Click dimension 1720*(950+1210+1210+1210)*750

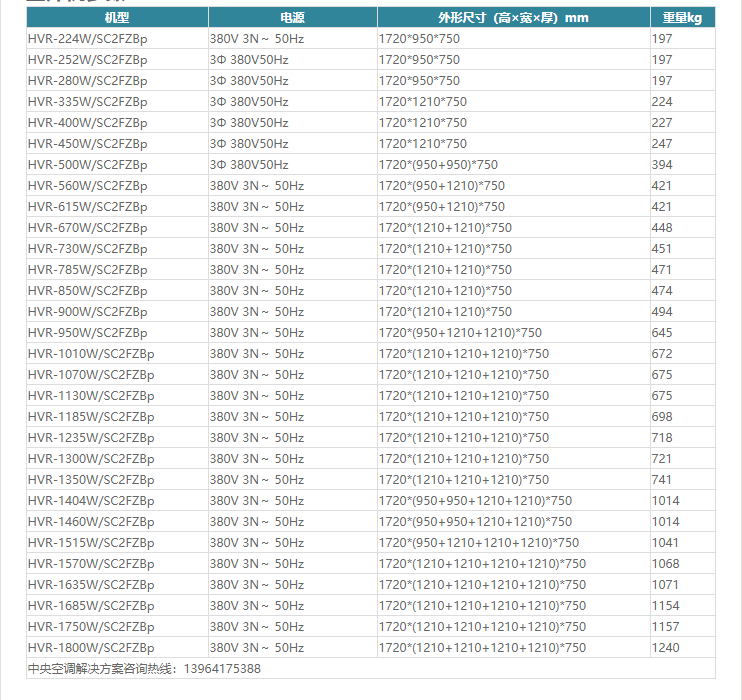pyautogui.click(x=479, y=542)
